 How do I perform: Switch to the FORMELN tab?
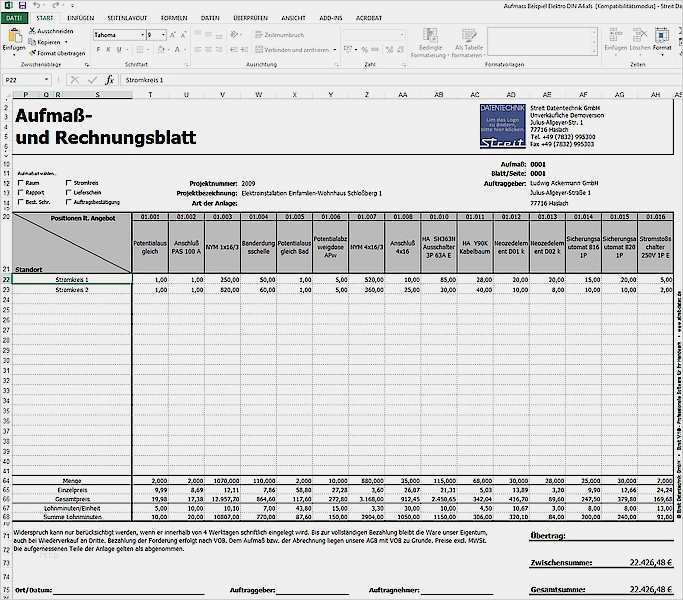[x=173, y=18]
